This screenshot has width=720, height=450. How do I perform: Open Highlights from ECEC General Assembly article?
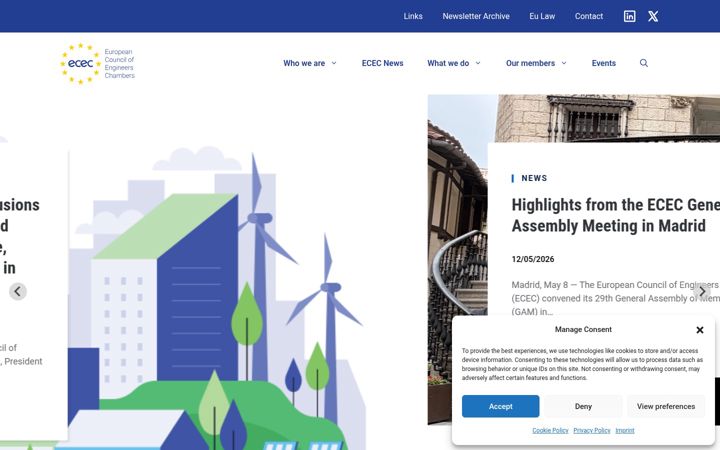tap(615, 215)
